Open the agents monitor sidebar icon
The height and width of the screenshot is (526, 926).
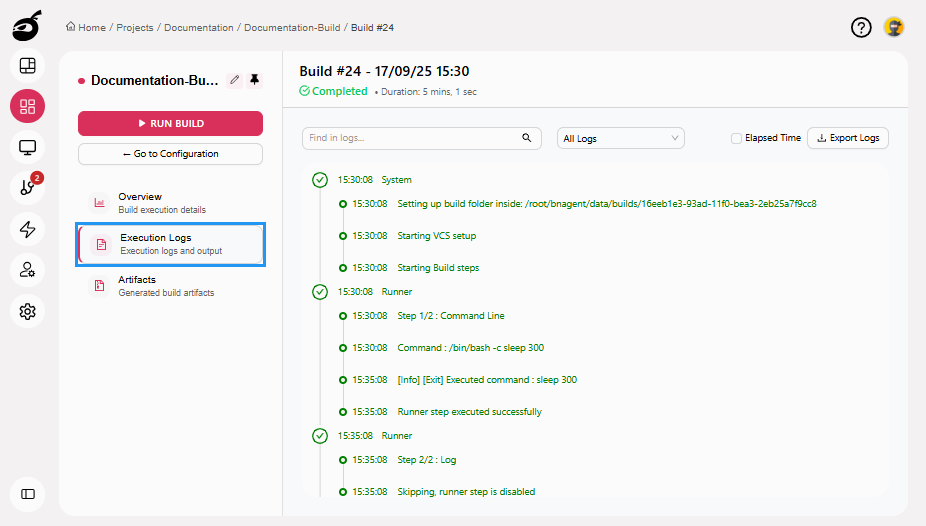[27, 147]
